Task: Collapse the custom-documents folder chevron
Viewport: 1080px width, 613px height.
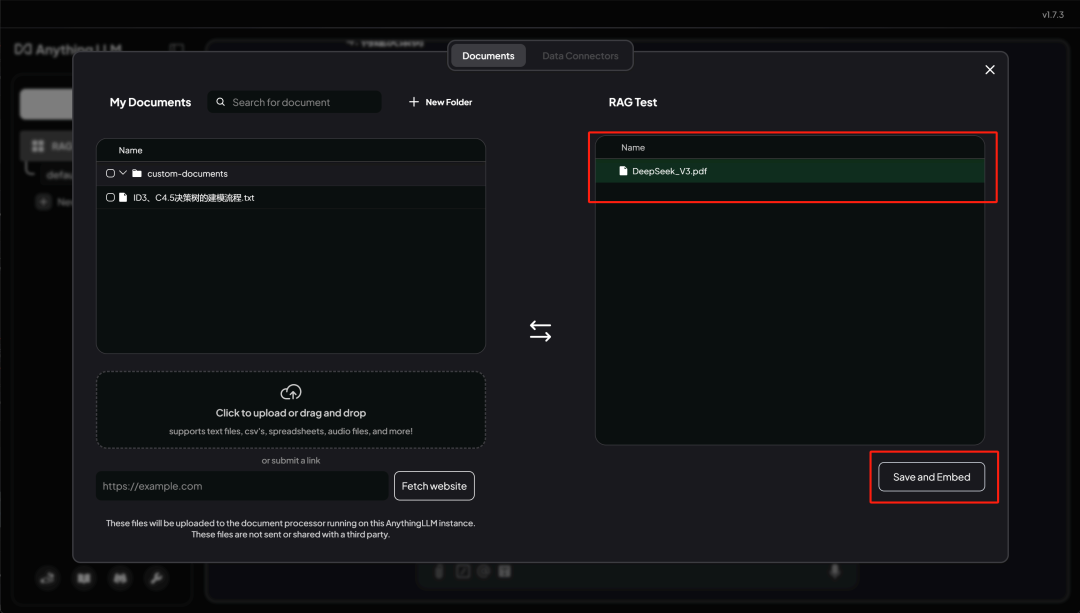Action: [x=123, y=173]
